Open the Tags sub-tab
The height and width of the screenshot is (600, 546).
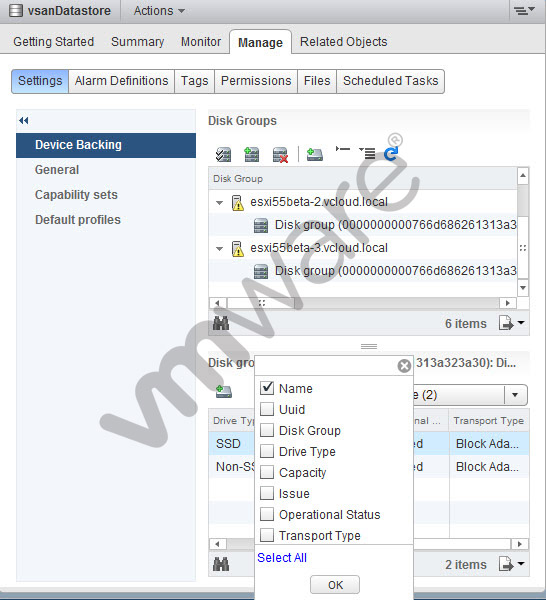click(x=194, y=81)
